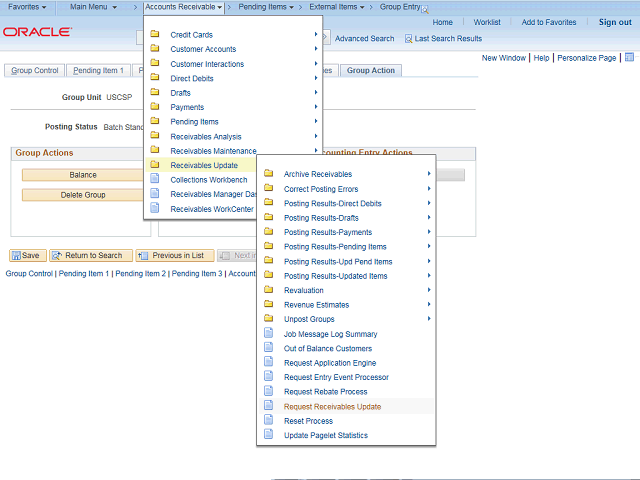
Task: Switch to the Group Action tab
Action: coord(370,71)
